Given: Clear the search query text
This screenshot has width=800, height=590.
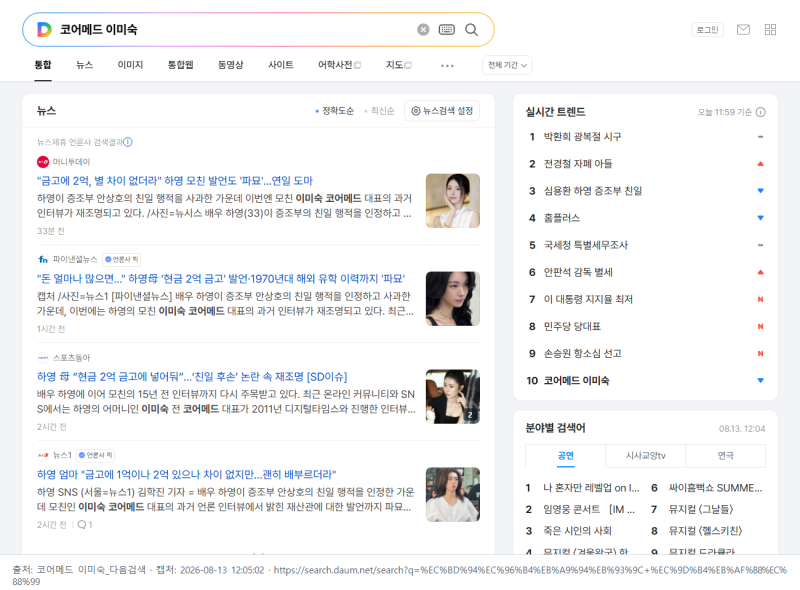Looking at the screenshot, I should tap(423, 30).
